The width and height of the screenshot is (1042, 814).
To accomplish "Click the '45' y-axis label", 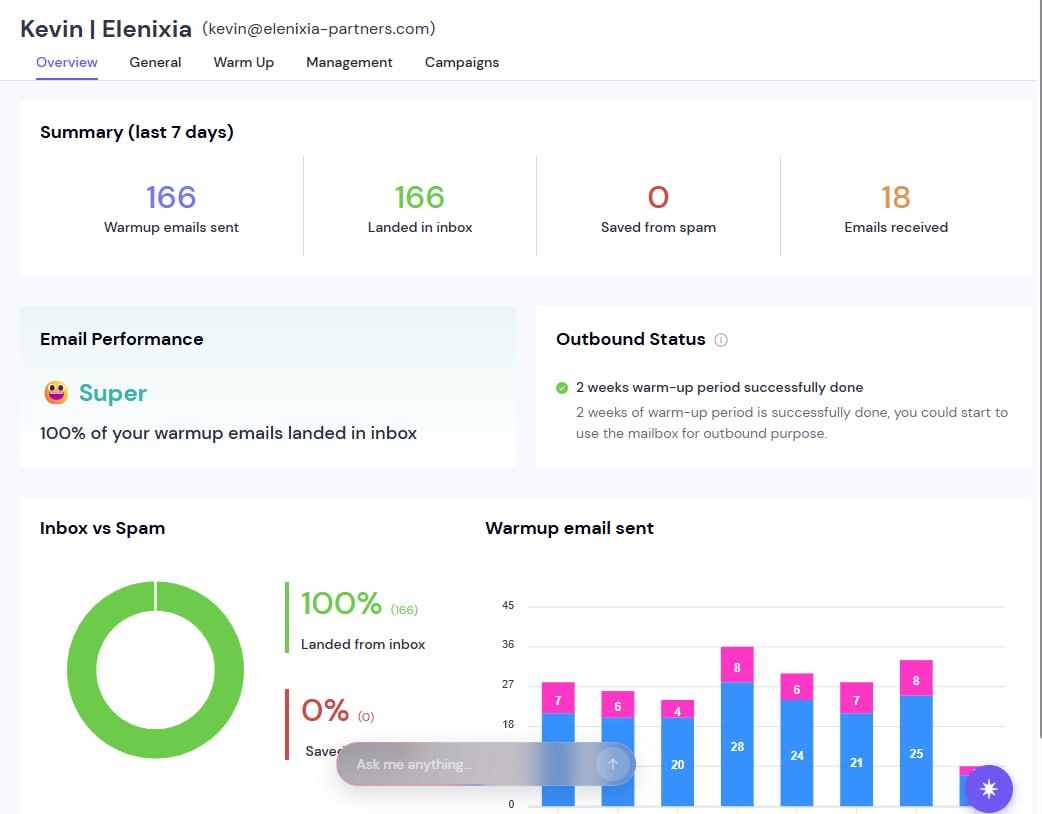I will click(x=508, y=605).
